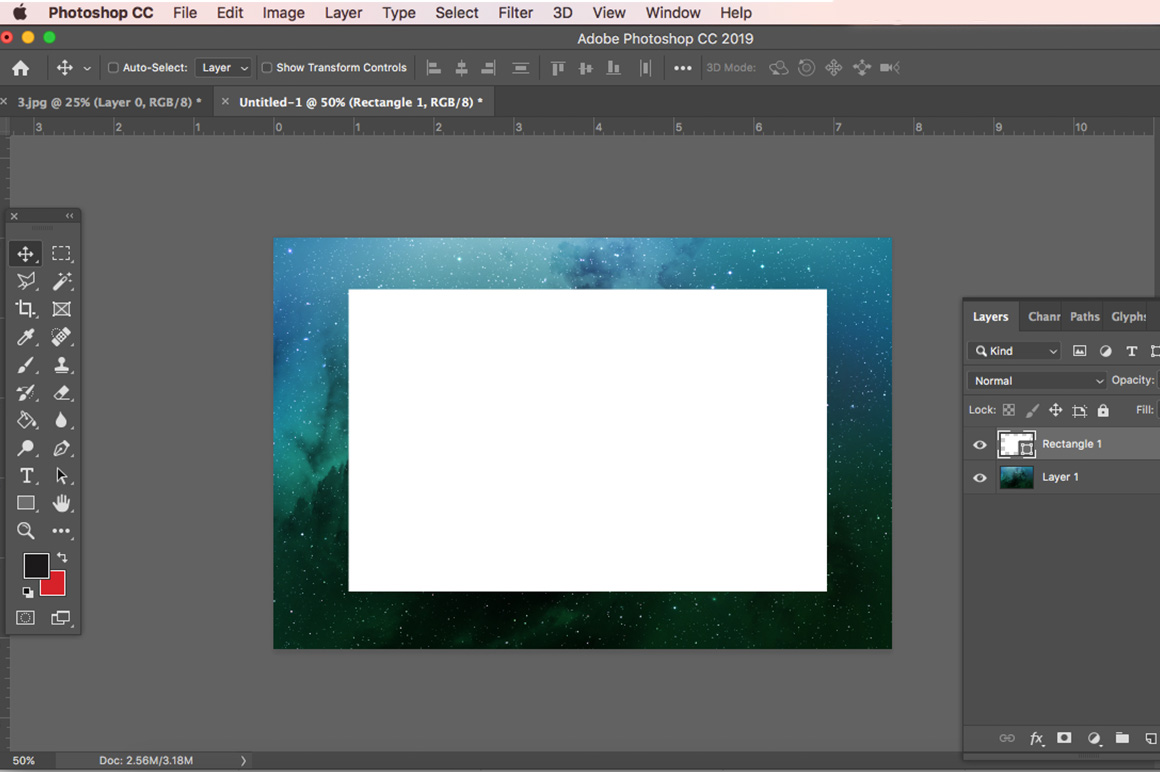
Task: Reset default foreground and background colors
Action: (x=27, y=592)
